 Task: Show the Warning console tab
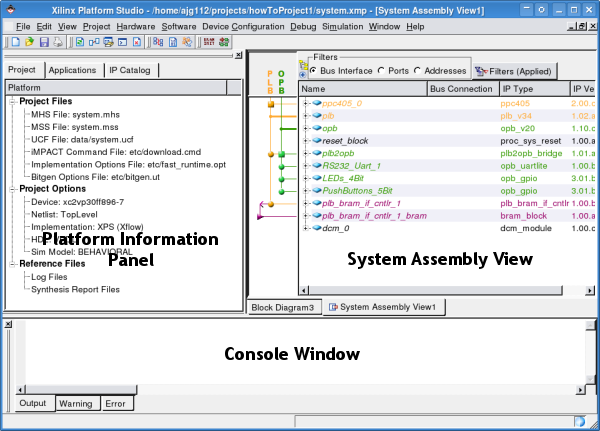76,403
